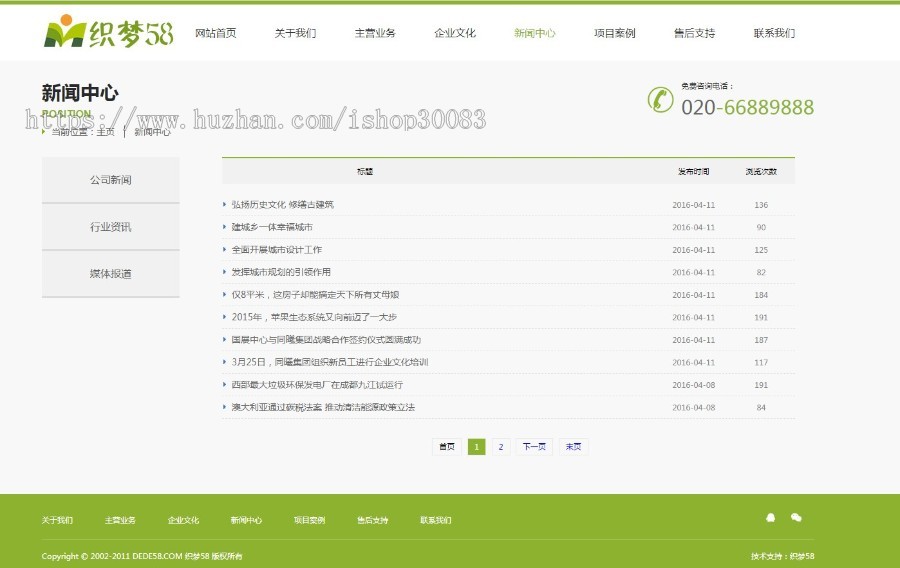Click 售后支持 in the footer links
The image size is (900, 568).
(x=372, y=521)
